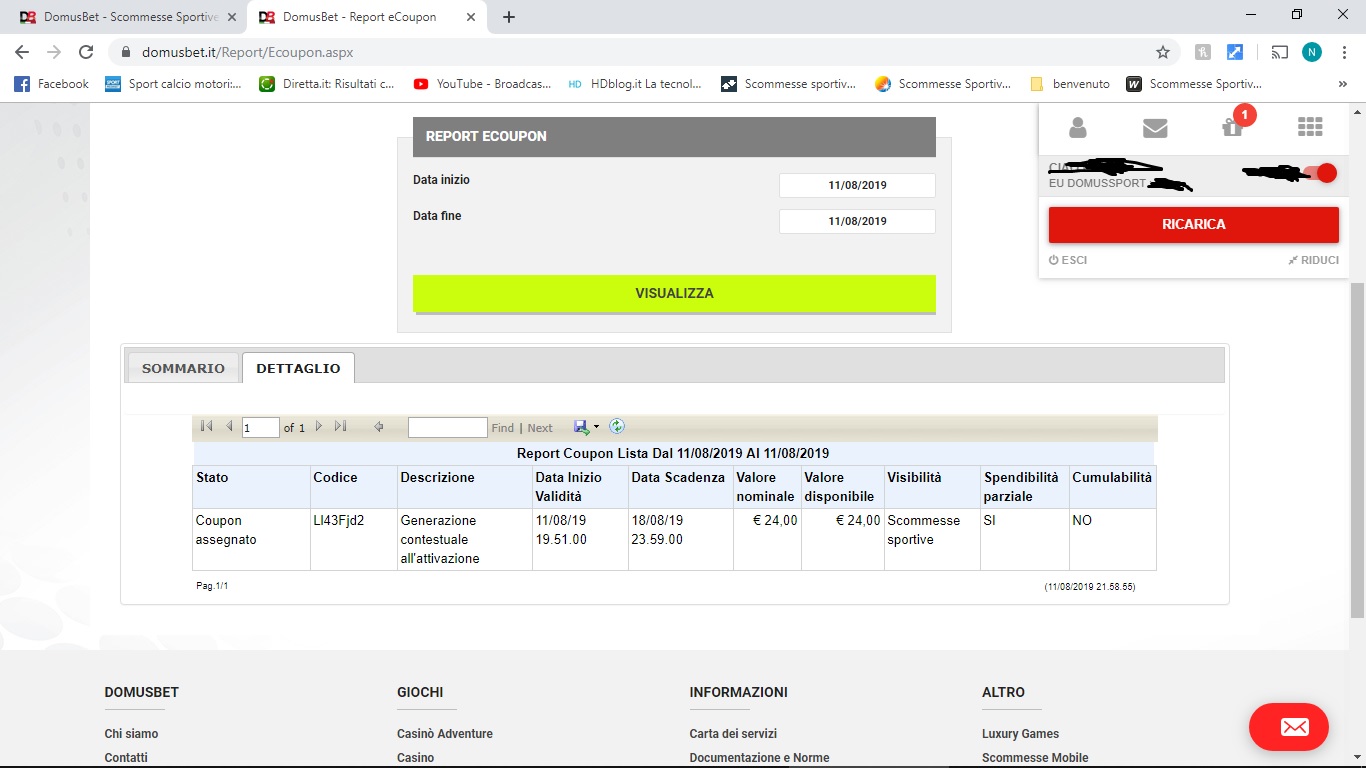Open the red mail chat floating button

[1289, 727]
